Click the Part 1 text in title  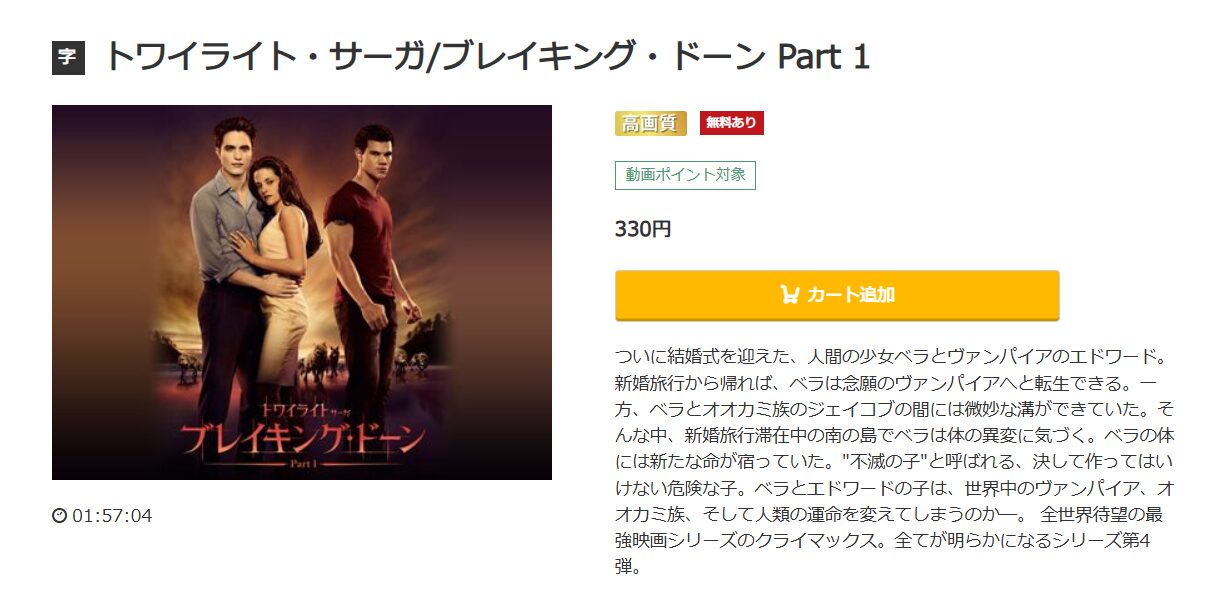point(824,57)
